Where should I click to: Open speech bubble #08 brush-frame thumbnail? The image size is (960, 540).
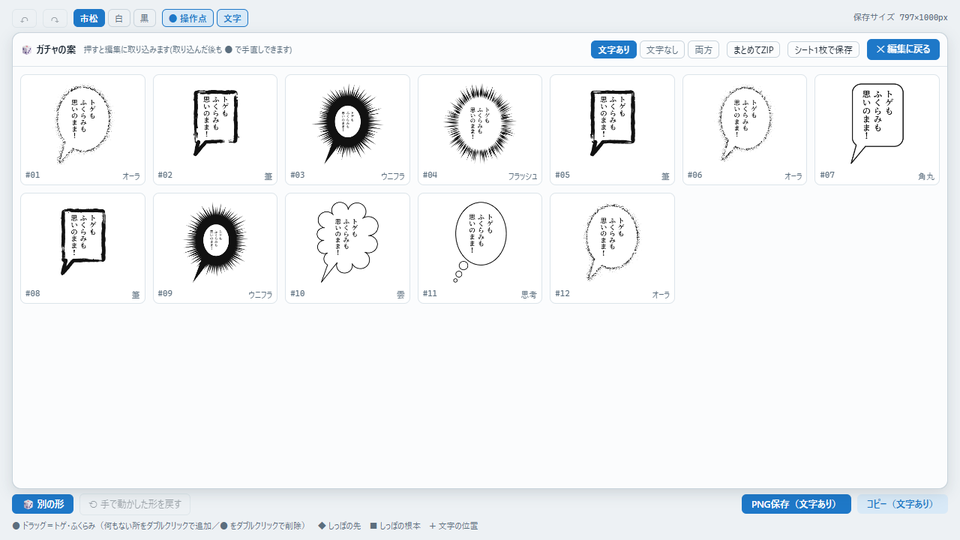click(x=83, y=248)
